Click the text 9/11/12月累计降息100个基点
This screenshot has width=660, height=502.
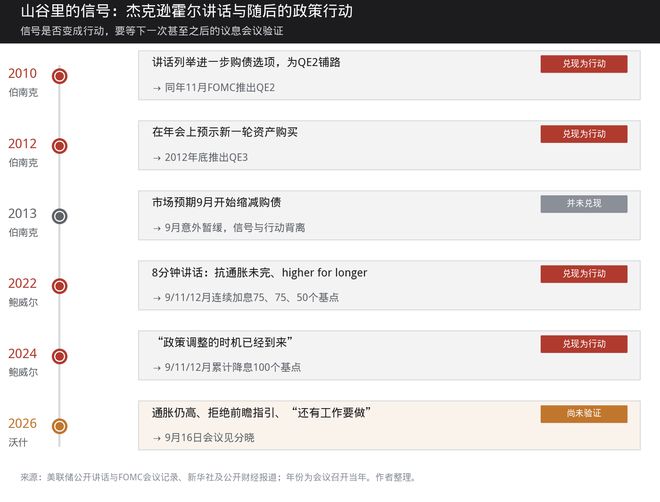(x=233, y=367)
